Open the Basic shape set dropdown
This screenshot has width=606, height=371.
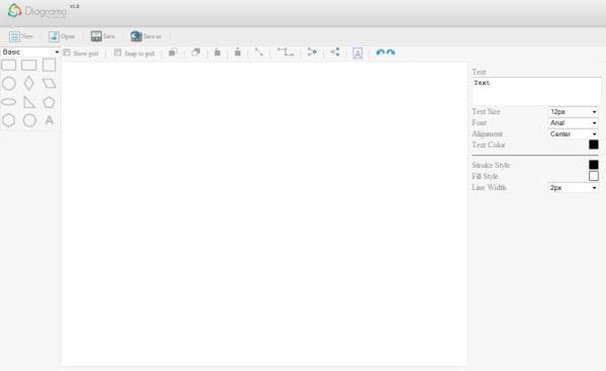(x=30, y=52)
